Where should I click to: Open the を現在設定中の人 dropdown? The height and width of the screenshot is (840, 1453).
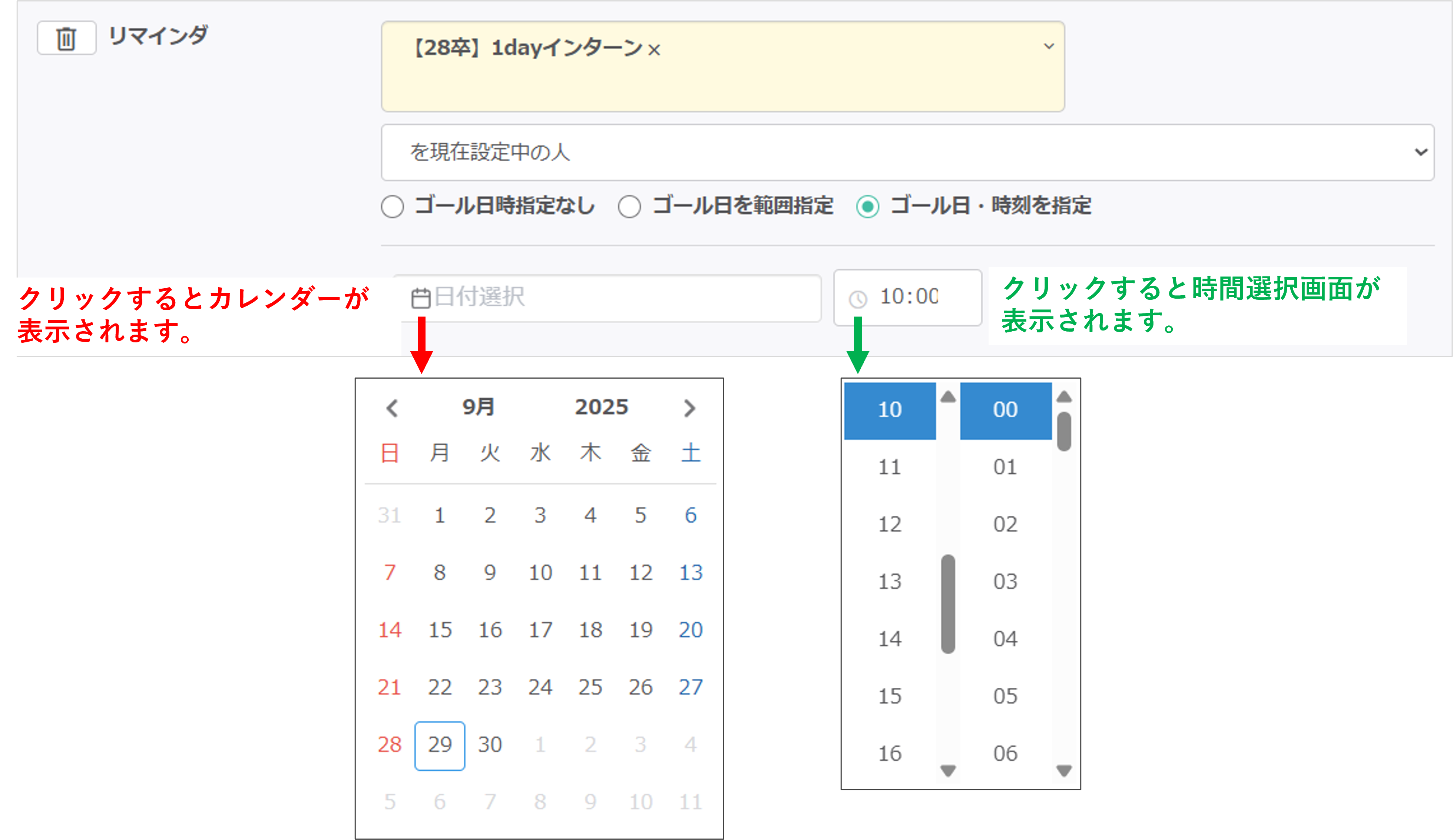click(x=907, y=152)
